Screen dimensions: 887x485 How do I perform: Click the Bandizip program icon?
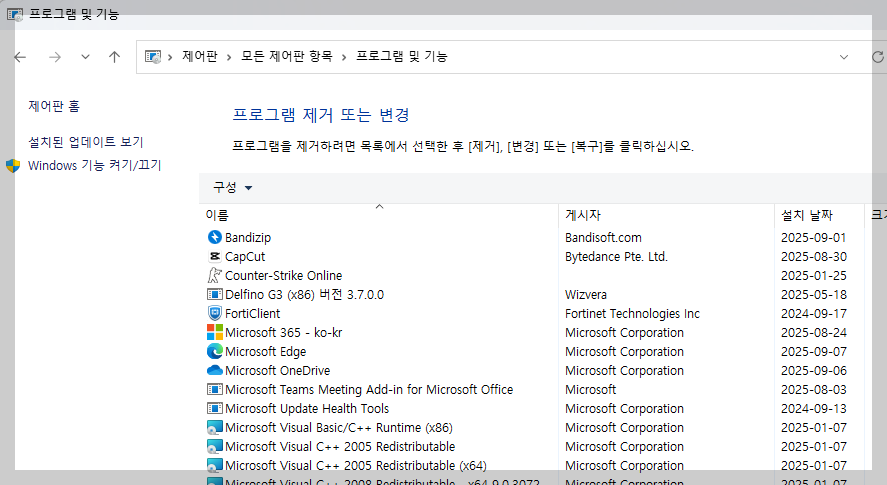214,237
